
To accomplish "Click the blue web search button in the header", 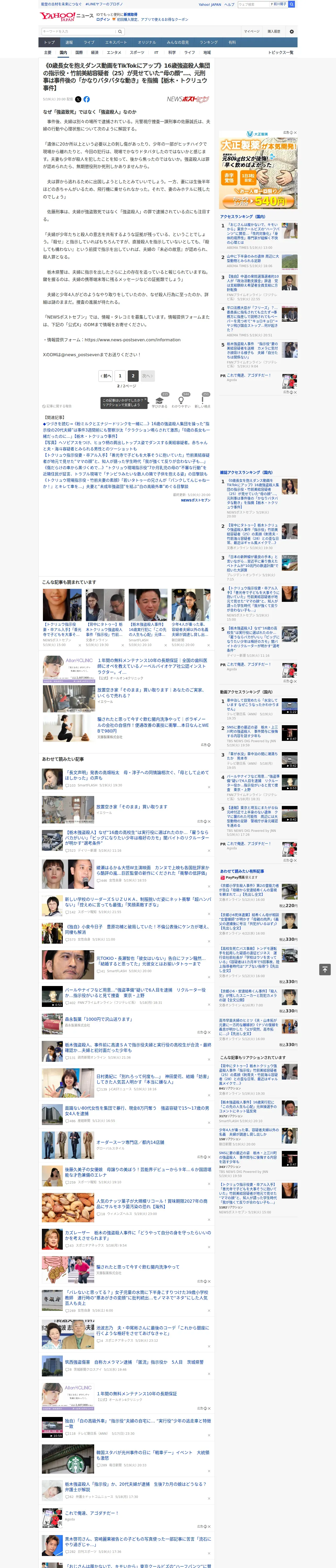I will point(291,4).
